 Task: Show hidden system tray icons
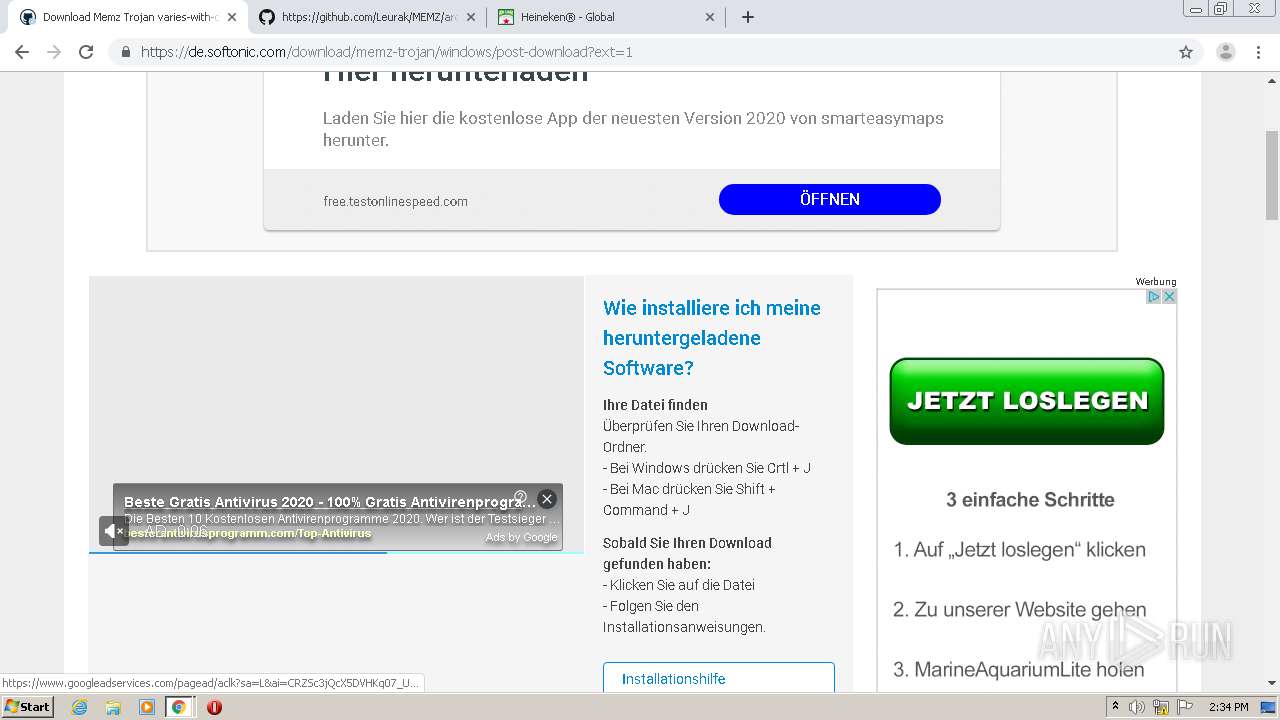click(x=1114, y=707)
